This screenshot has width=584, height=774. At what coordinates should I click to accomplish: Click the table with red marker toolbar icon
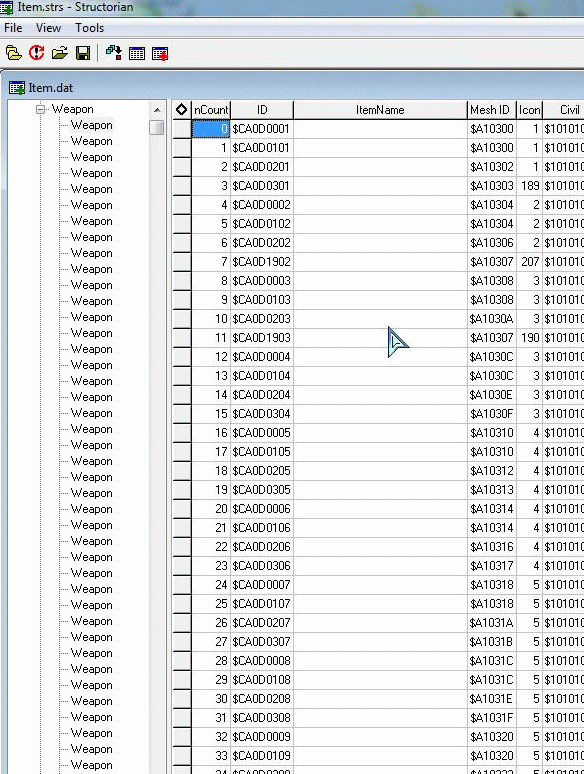160,53
